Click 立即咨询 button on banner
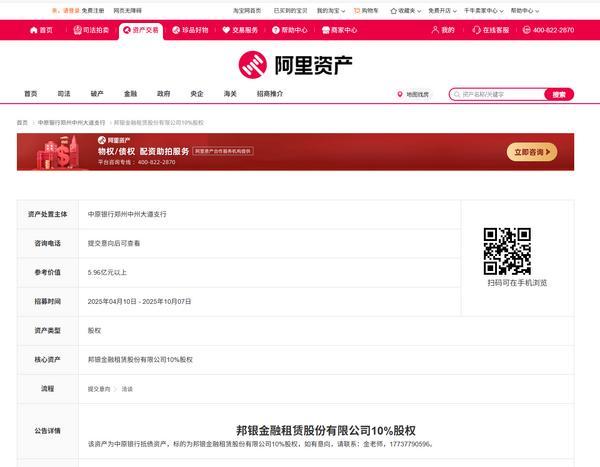The image size is (600, 467). [x=531, y=152]
